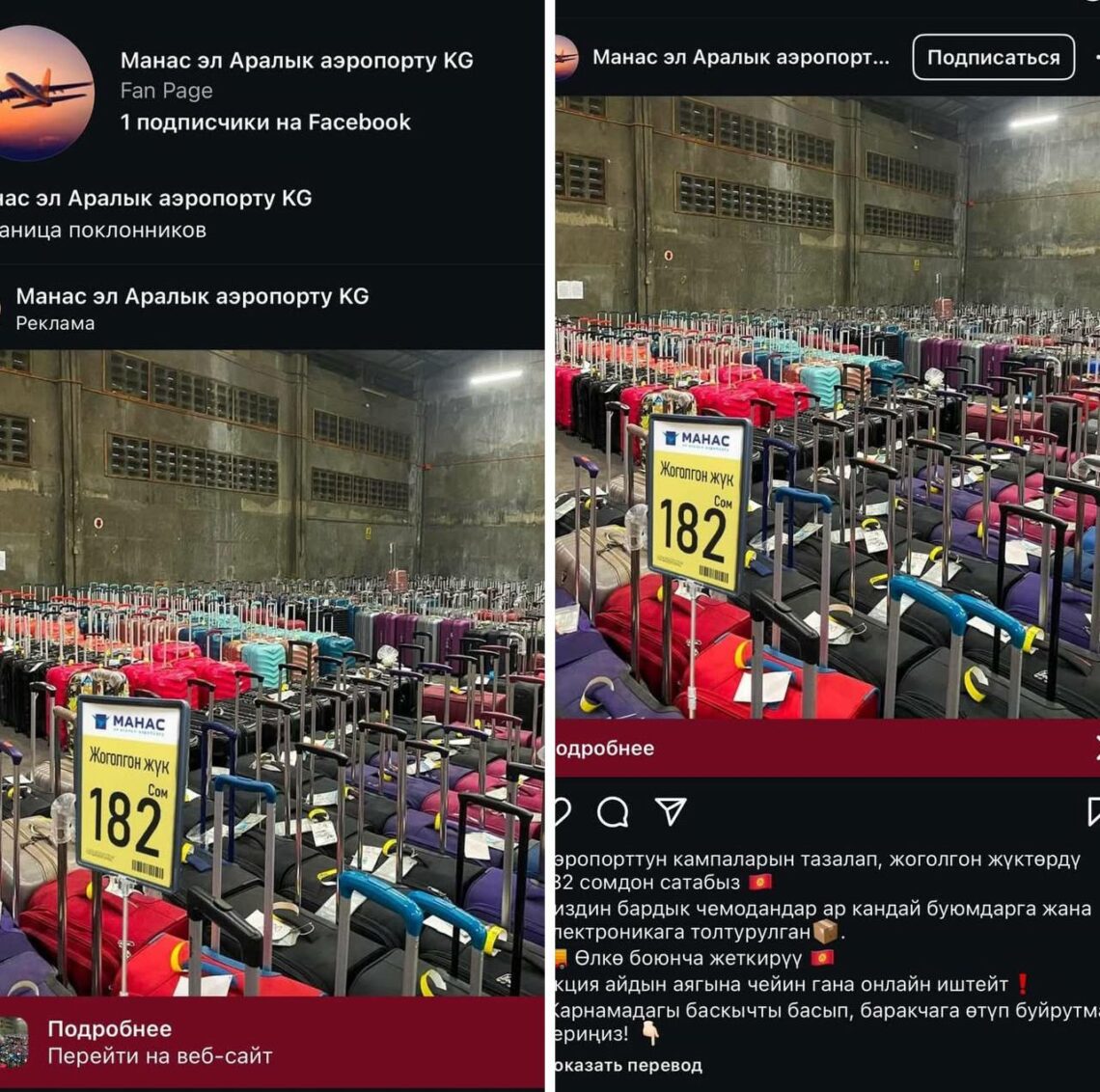Tap account name in right post header
The image size is (1100, 1092).
coord(741,57)
